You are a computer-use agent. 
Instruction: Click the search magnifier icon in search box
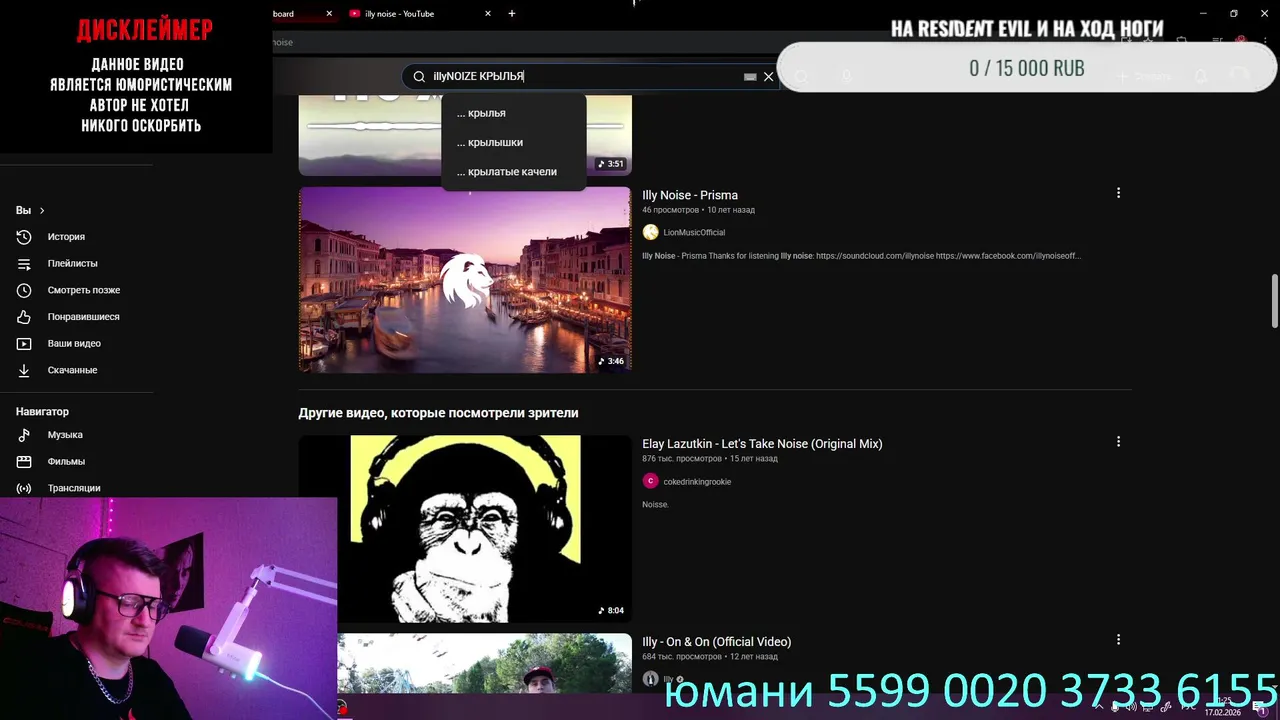pos(419,76)
